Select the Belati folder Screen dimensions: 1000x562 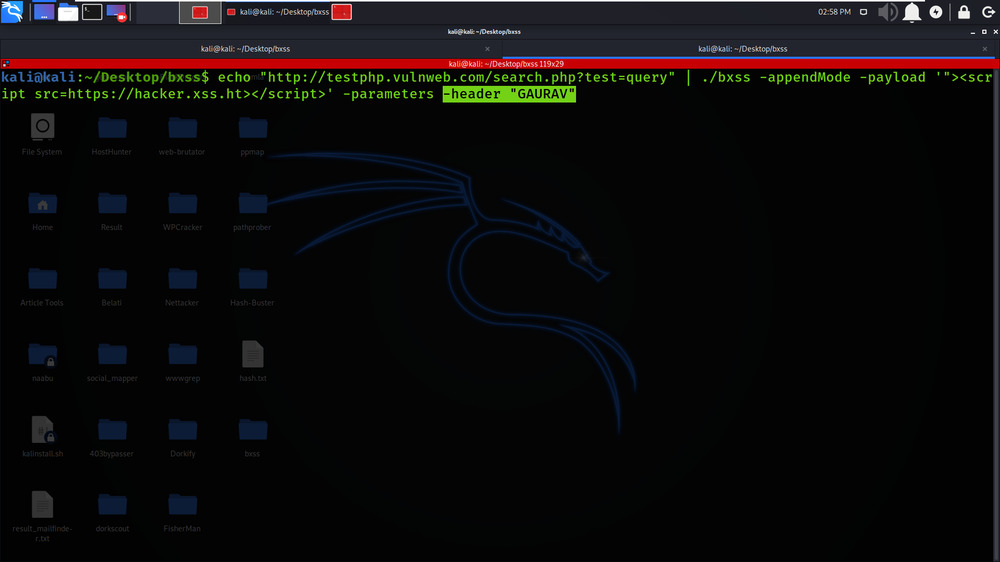[112, 286]
